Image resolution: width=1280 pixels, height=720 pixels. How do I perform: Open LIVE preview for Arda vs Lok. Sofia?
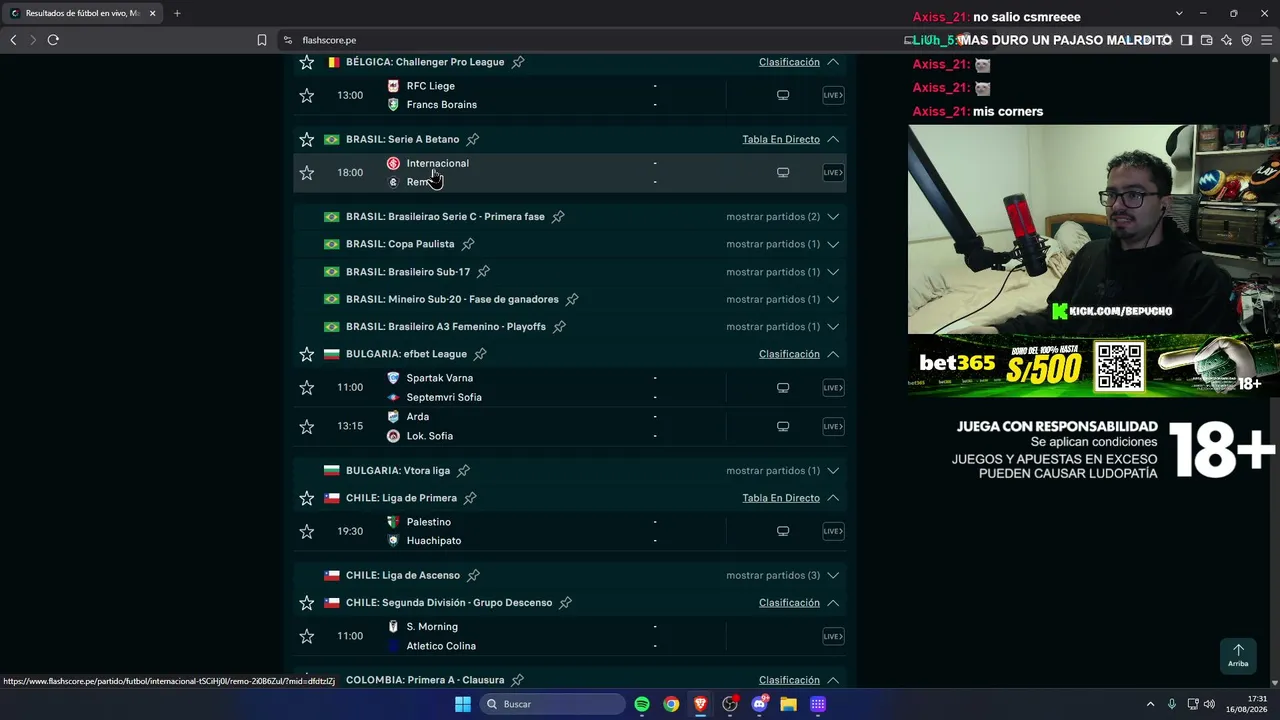click(x=833, y=426)
